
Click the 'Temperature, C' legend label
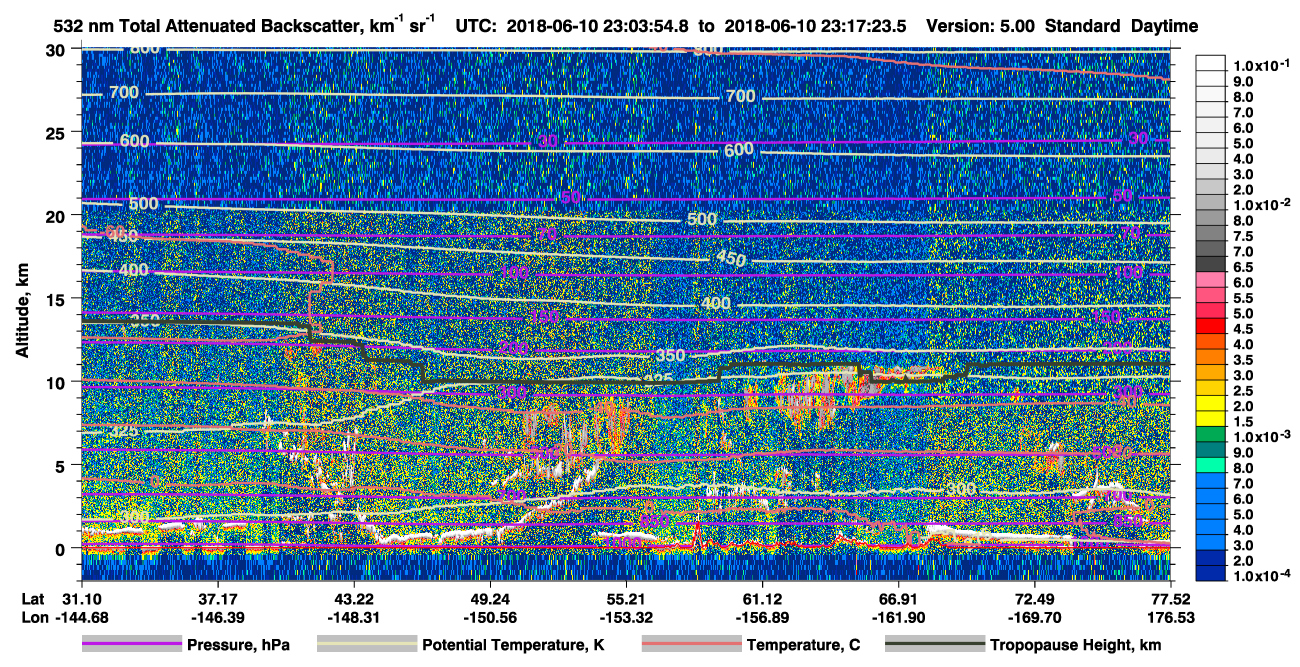point(803,645)
